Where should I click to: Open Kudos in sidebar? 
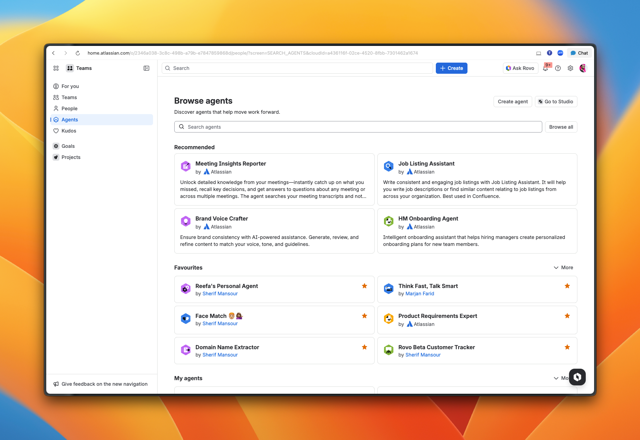[x=101, y=131]
